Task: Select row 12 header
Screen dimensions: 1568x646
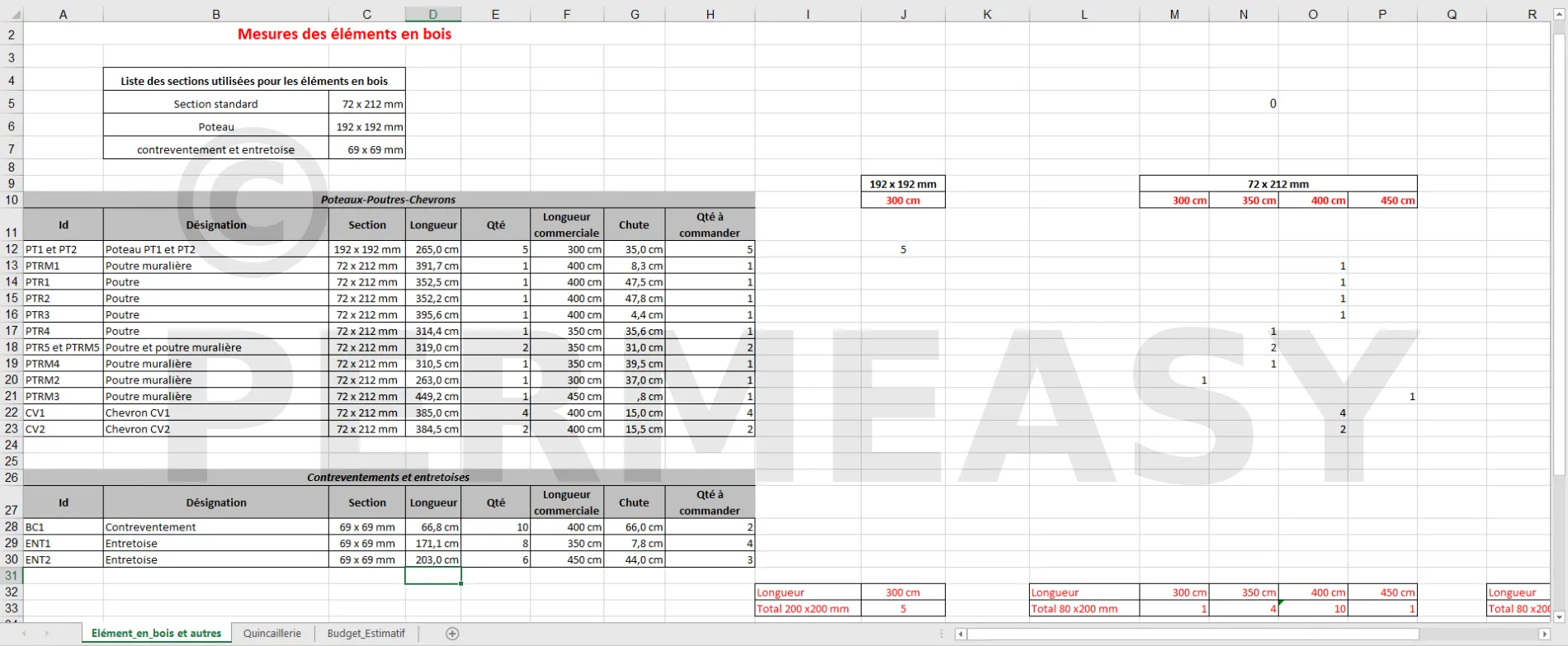Action: pos(12,249)
